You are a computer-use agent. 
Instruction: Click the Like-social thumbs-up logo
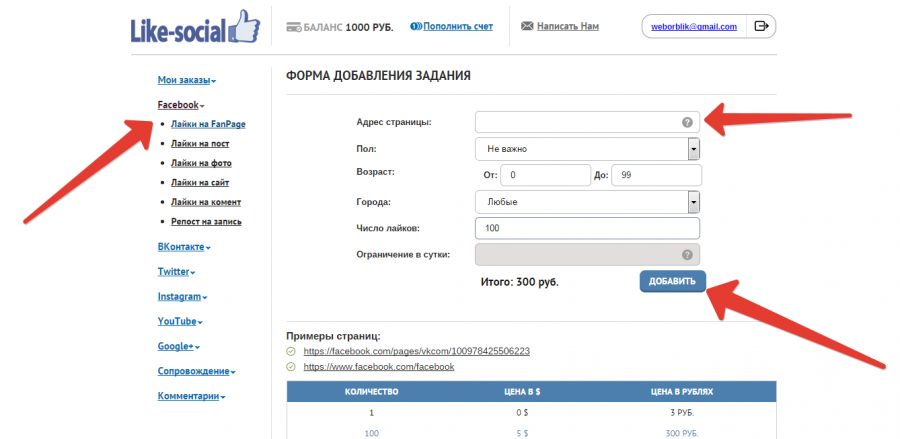[x=195, y=27]
